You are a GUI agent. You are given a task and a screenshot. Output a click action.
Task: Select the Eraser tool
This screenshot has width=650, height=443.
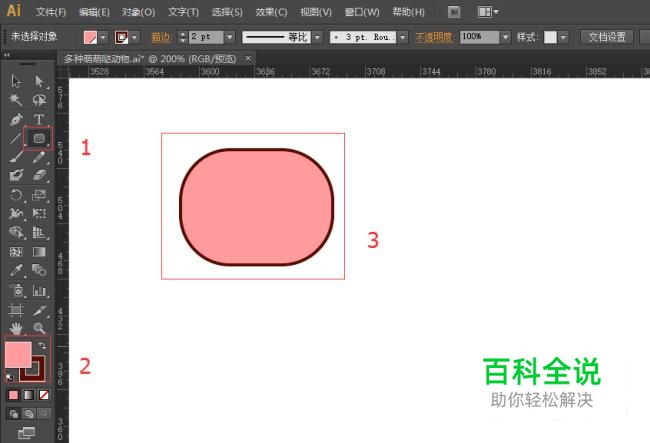pyautogui.click(x=39, y=175)
